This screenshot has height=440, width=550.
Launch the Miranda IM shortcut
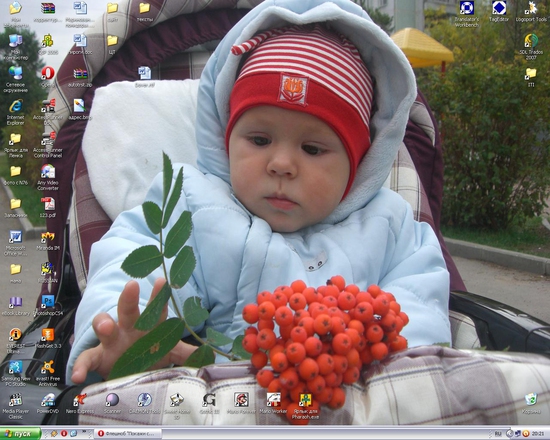(x=48, y=237)
